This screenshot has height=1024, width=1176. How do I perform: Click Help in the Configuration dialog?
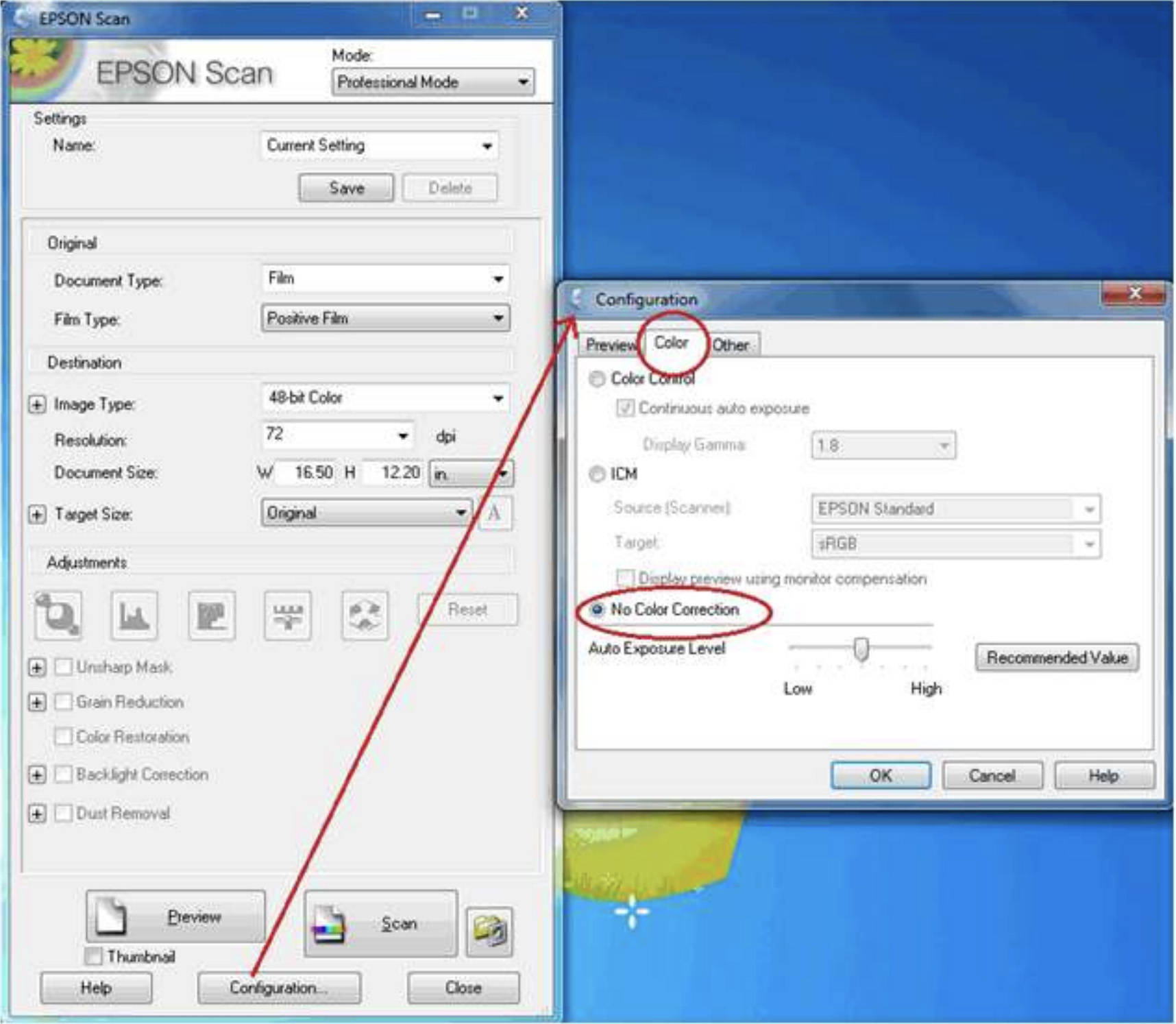coord(1104,775)
